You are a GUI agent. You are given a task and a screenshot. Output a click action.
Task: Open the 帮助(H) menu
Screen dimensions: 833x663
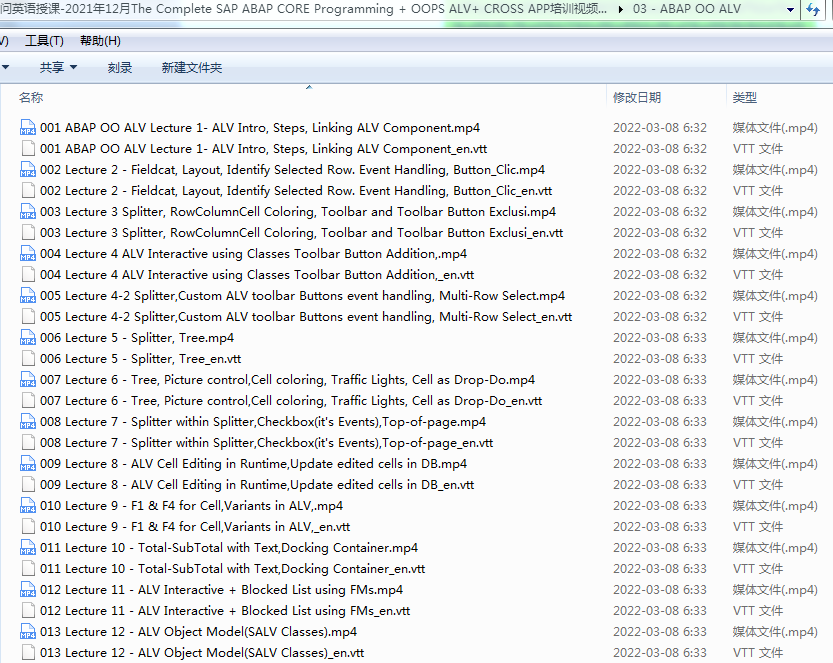click(100, 41)
